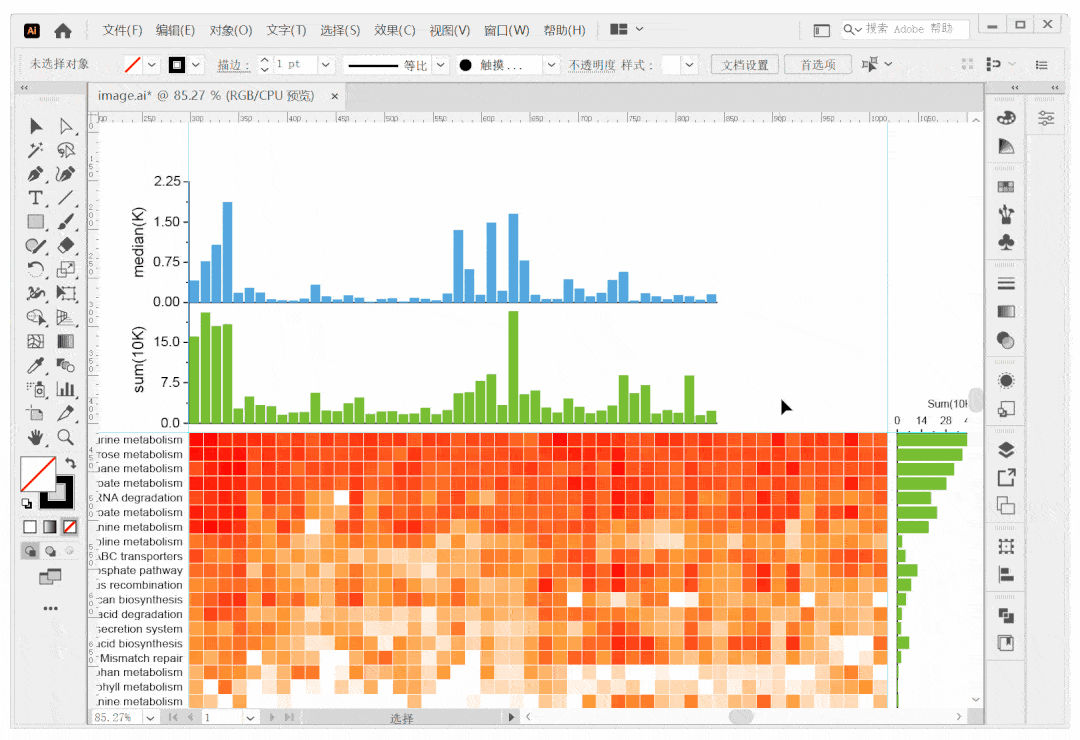Activate the Hand tool
Viewport: 1080px width, 740px height.
tap(36, 437)
